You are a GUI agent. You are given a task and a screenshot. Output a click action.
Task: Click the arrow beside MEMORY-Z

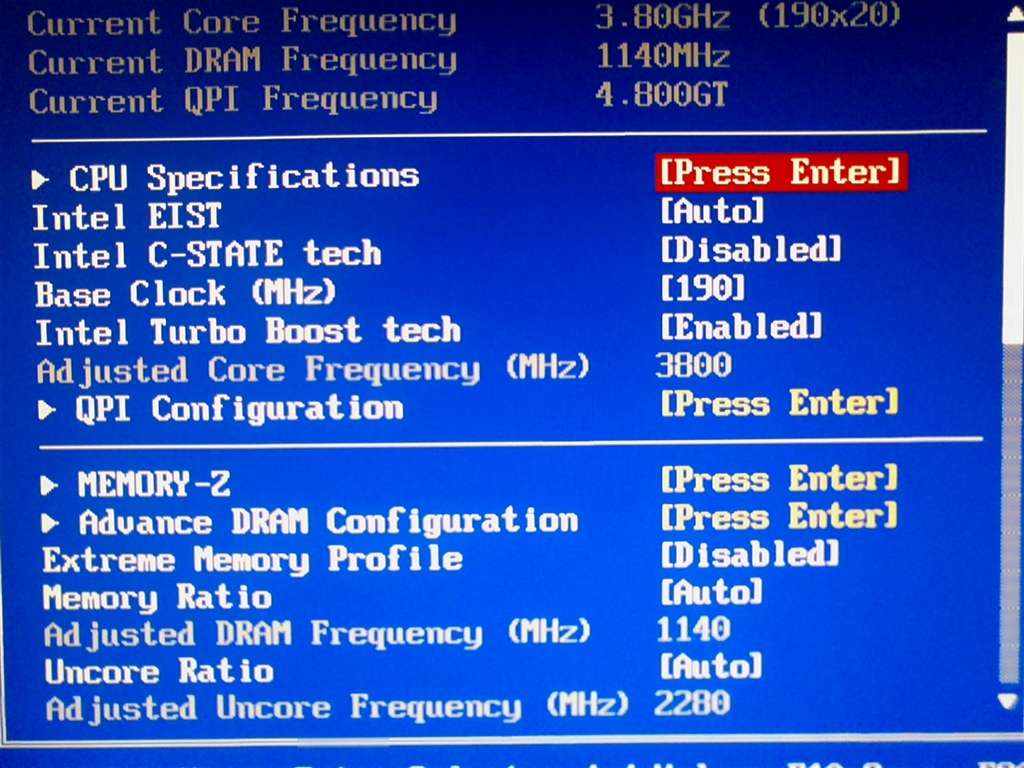(48, 485)
